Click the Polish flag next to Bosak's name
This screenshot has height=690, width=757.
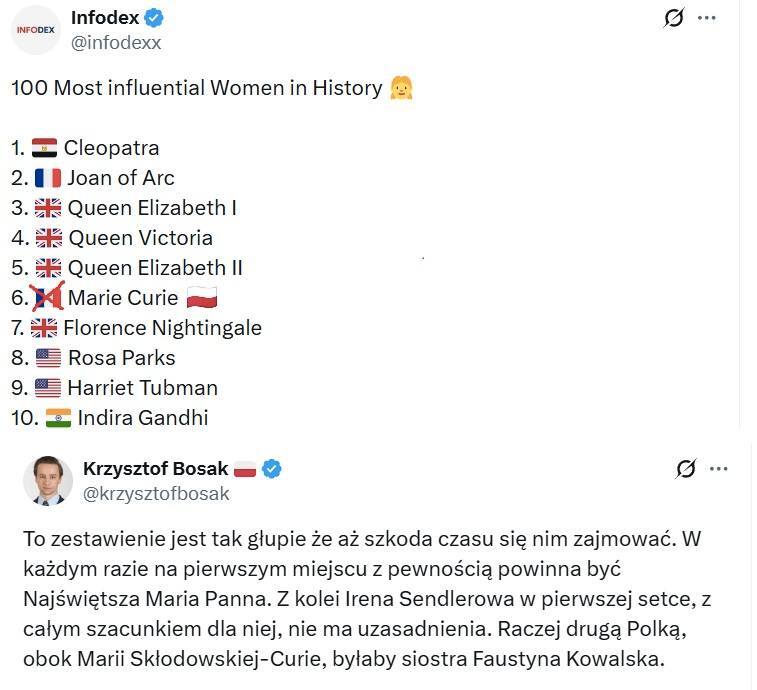click(x=245, y=469)
